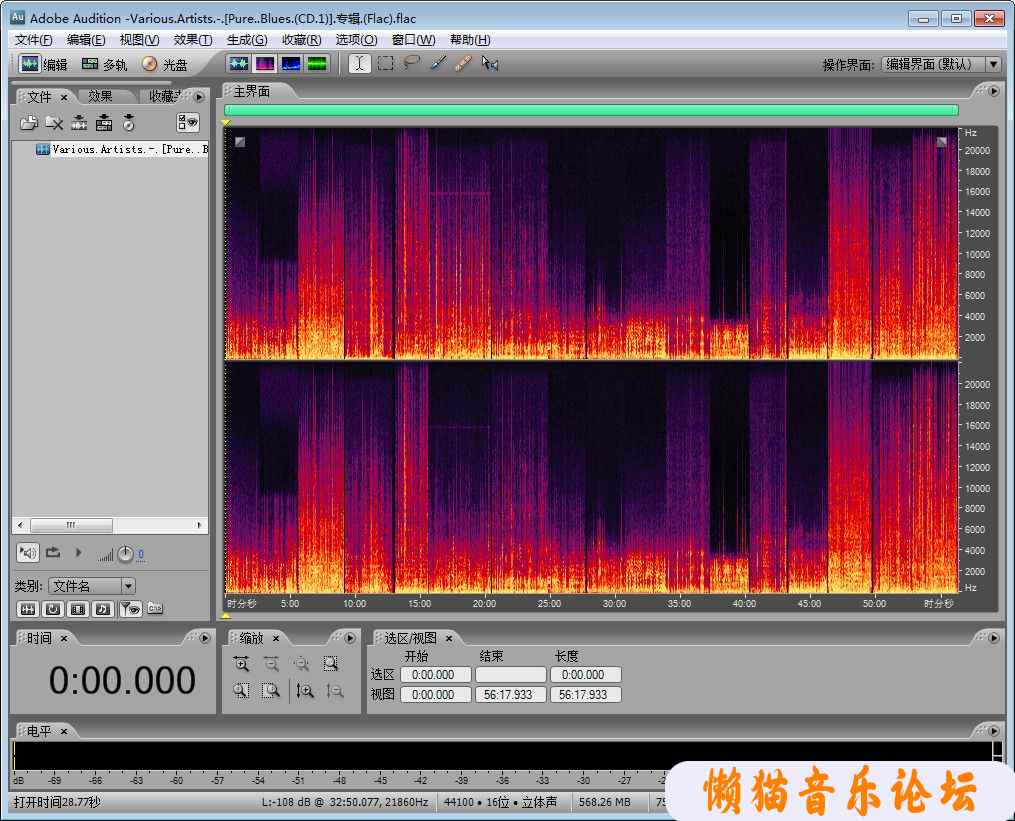The height and width of the screenshot is (821, 1015).
Task: Toggle show MIDI files filter button
Action: point(103,609)
